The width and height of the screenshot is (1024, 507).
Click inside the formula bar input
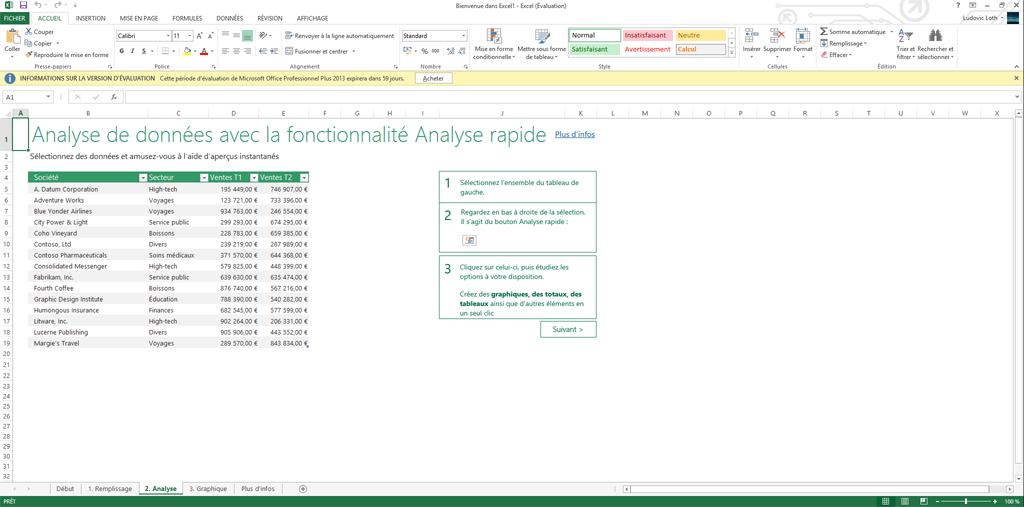point(571,97)
